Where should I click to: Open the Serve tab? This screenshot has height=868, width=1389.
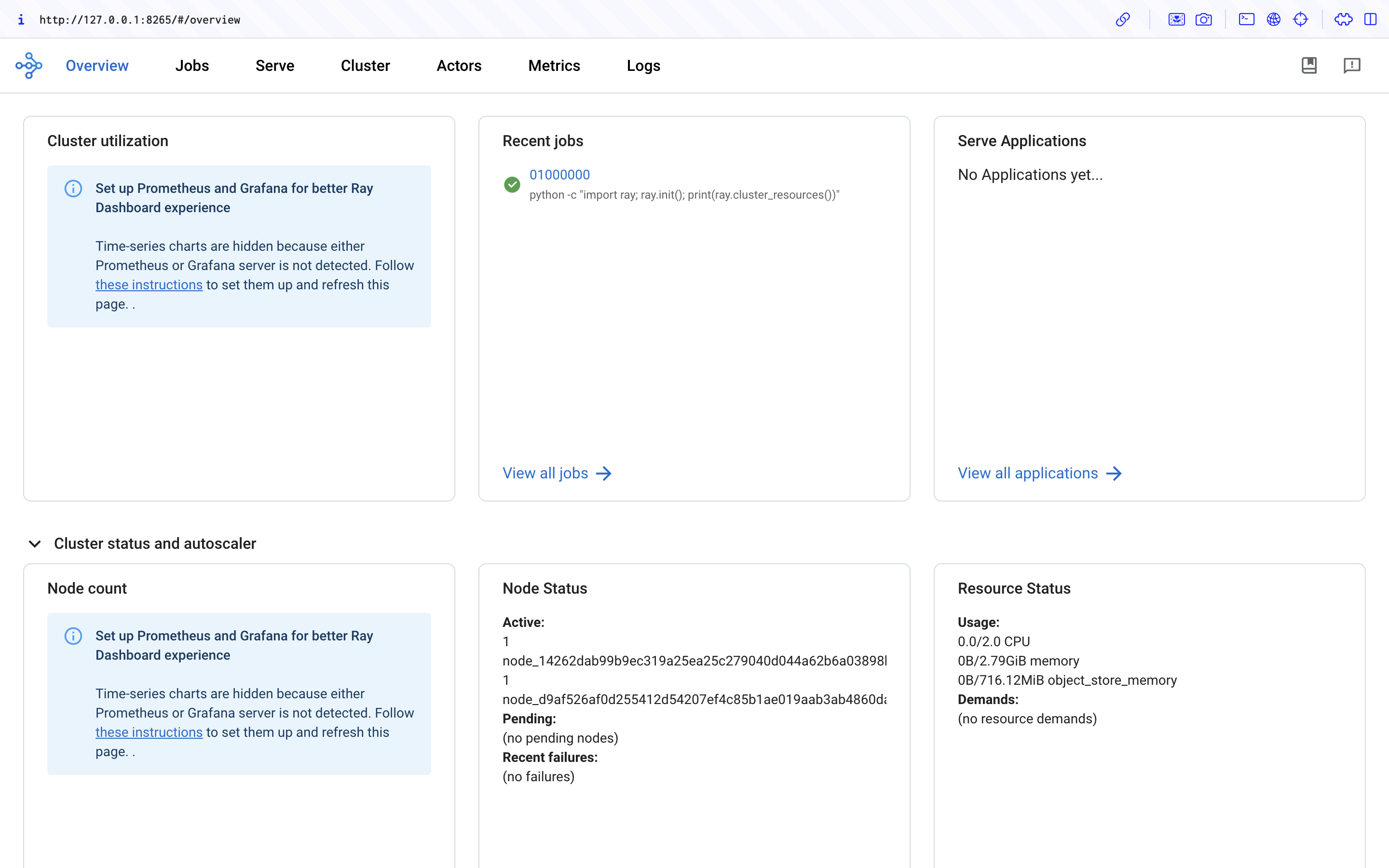coord(274,66)
